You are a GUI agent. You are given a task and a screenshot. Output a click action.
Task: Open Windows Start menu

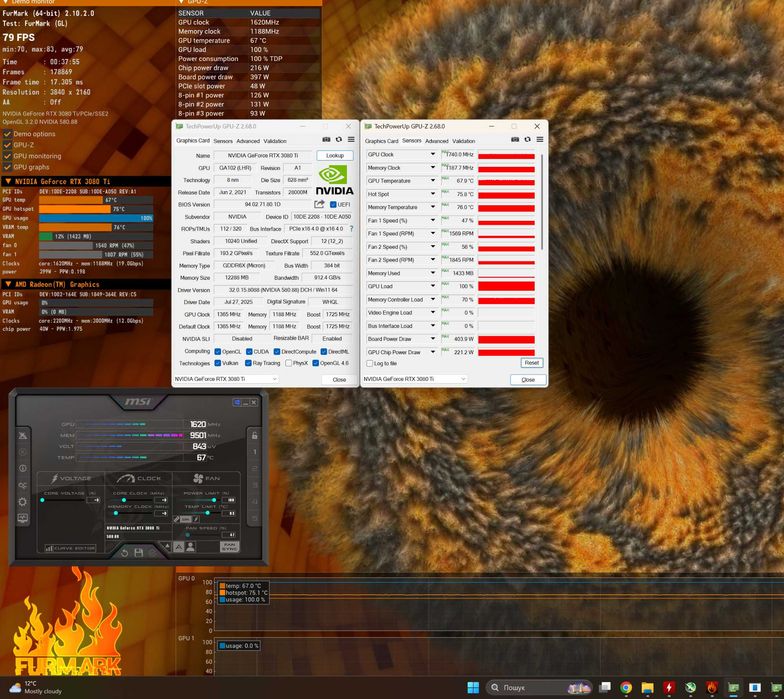[x=473, y=688]
